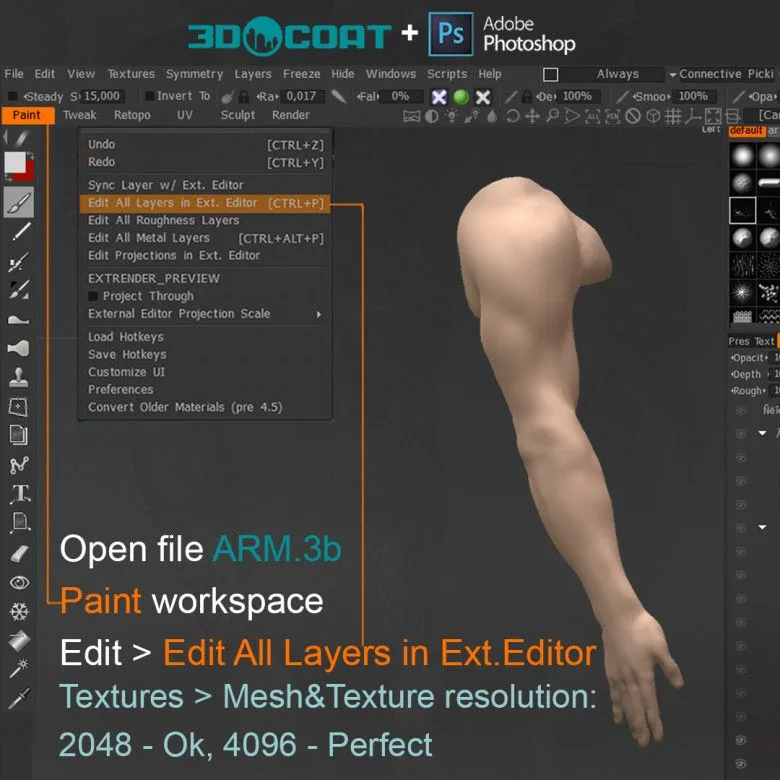This screenshot has width=780, height=780.
Task: Toggle visibility eye of topmost layer
Action: click(741, 411)
